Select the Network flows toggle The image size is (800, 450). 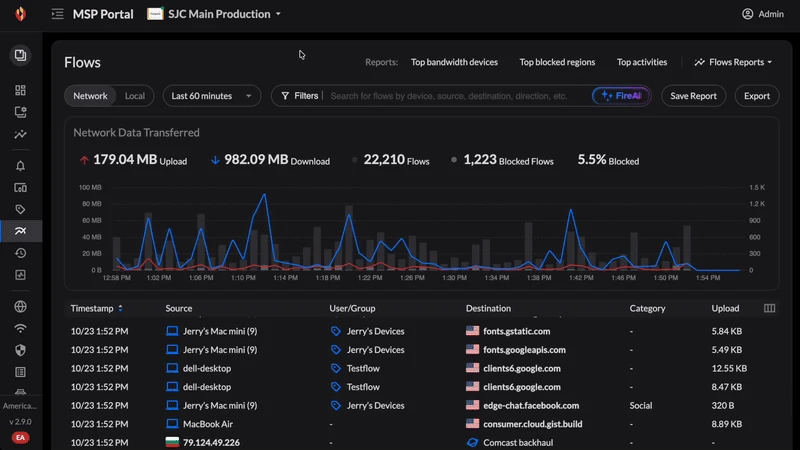(x=90, y=96)
